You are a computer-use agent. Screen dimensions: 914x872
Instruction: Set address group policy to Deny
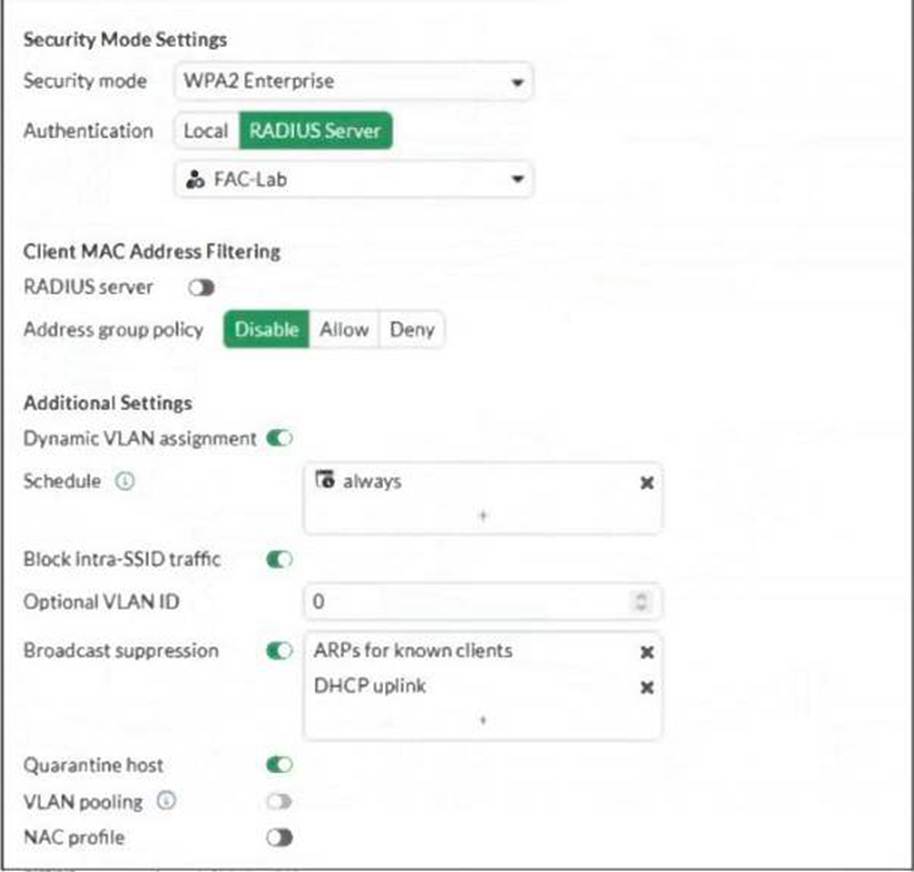[x=411, y=330]
